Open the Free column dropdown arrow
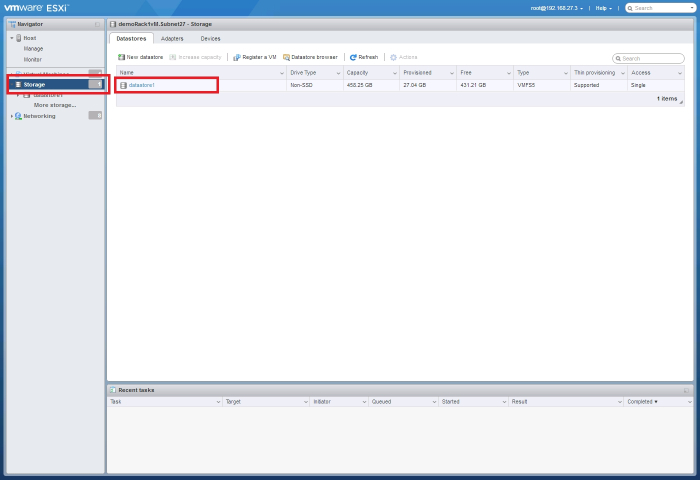Image resolution: width=700 pixels, height=480 pixels. (x=508, y=73)
